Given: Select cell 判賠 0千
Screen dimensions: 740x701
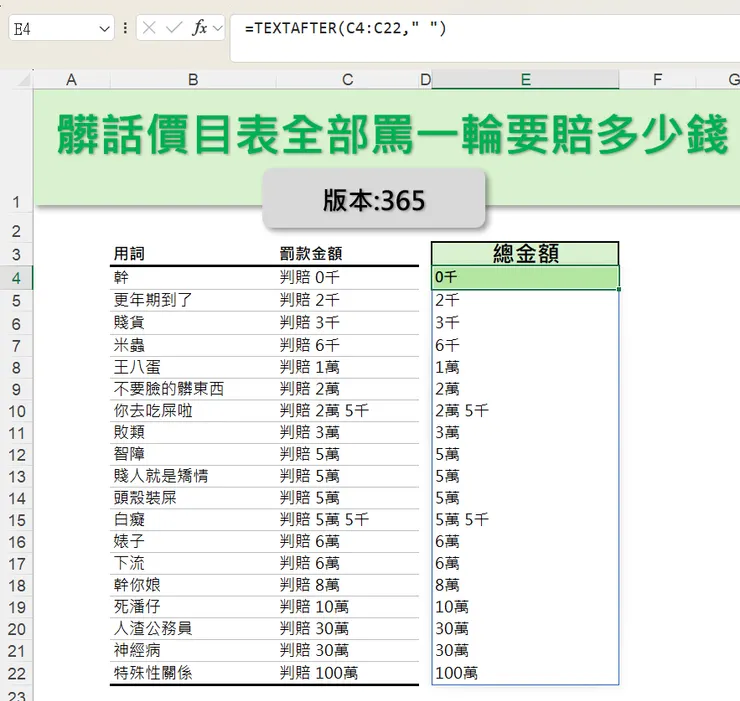Looking at the screenshot, I should coord(348,278).
